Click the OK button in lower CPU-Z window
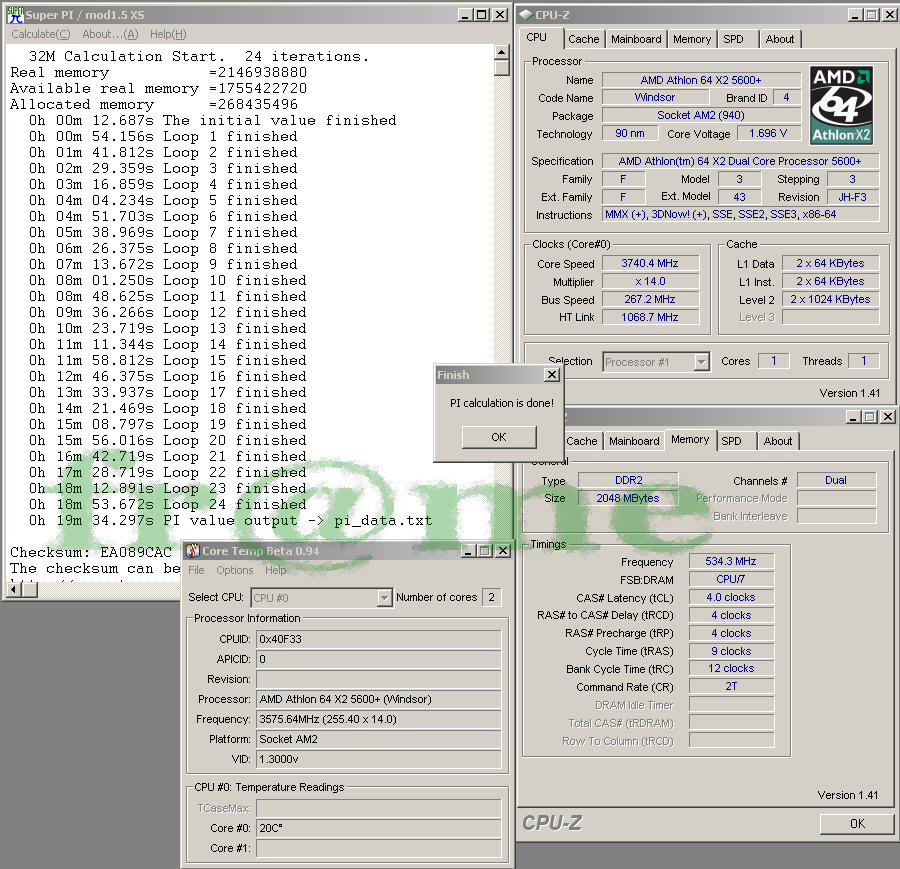 (x=857, y=824)
